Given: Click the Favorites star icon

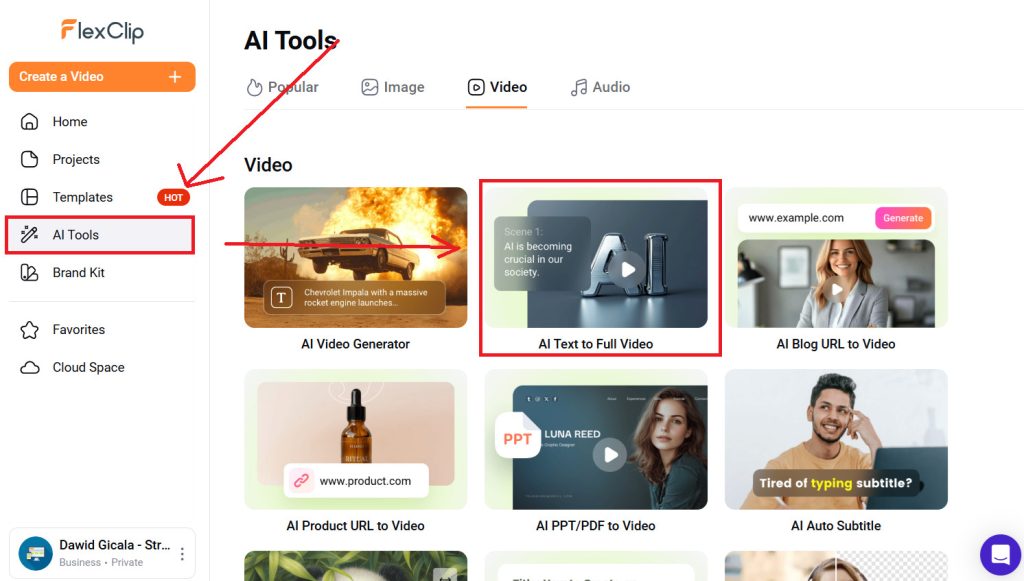Looking at the screenshot, I should [30, 330].
